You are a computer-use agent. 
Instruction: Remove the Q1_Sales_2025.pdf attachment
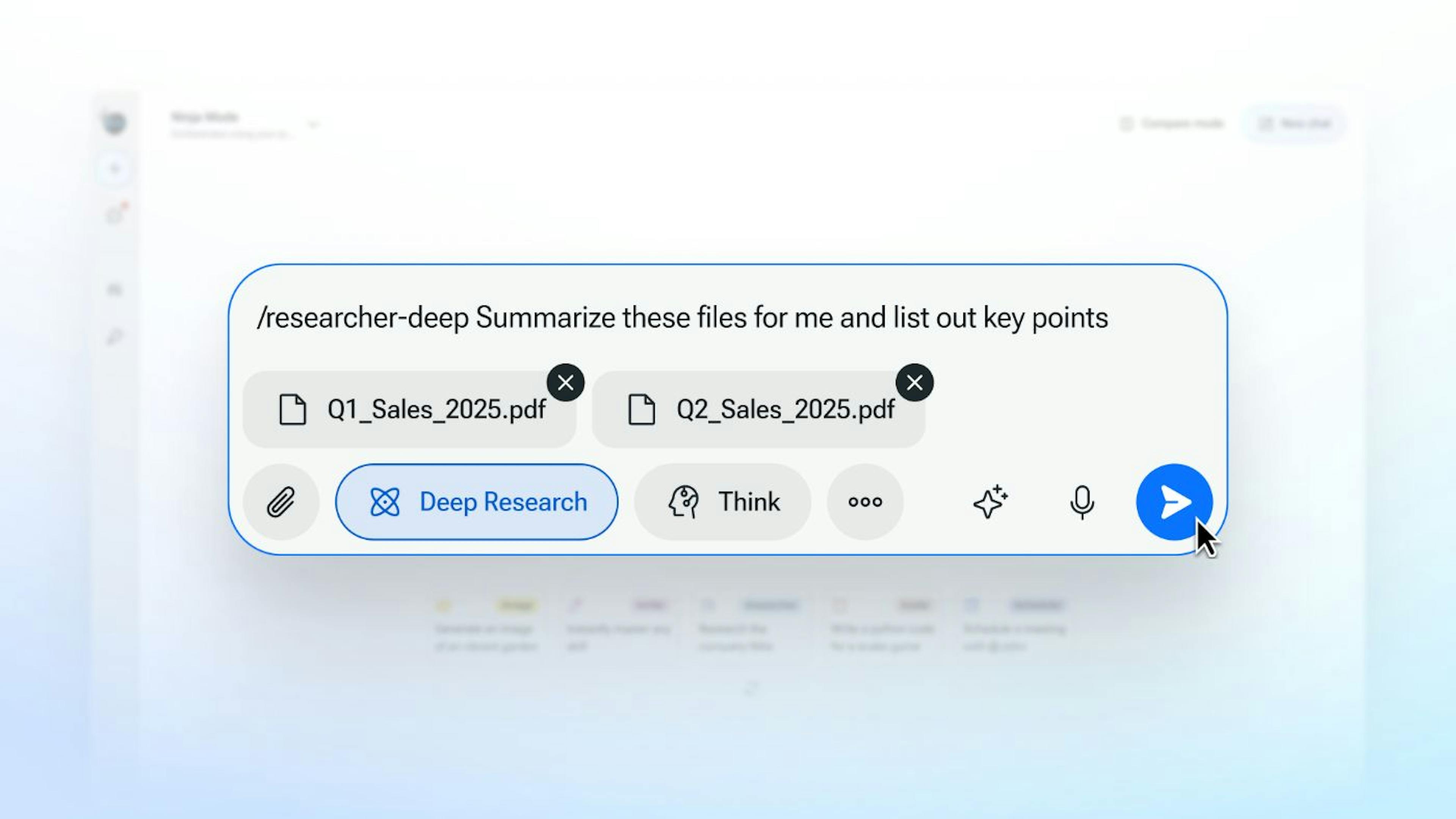click(565, 383)
